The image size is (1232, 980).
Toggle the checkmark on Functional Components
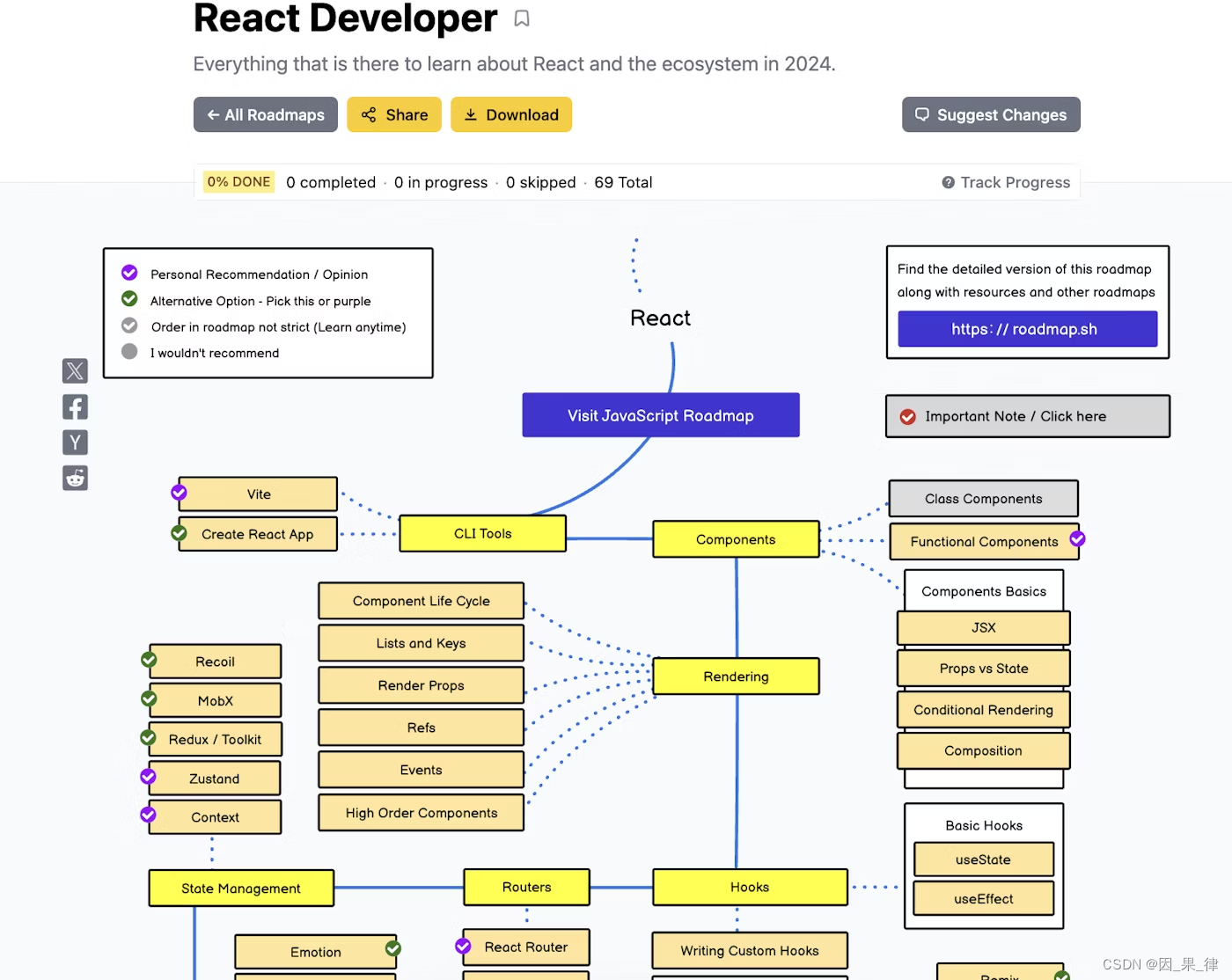click(x=1077, y=541)
